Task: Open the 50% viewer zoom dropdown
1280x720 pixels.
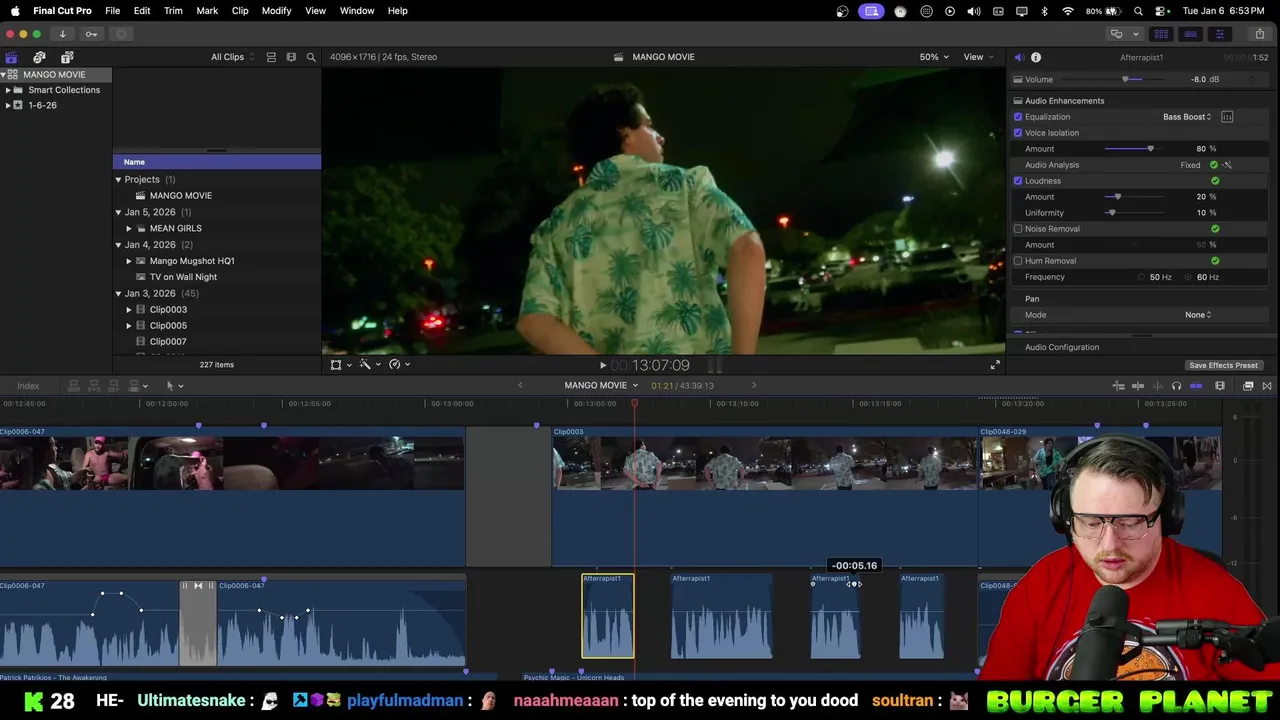Action: pyautogui.click(x=934, y=57)
